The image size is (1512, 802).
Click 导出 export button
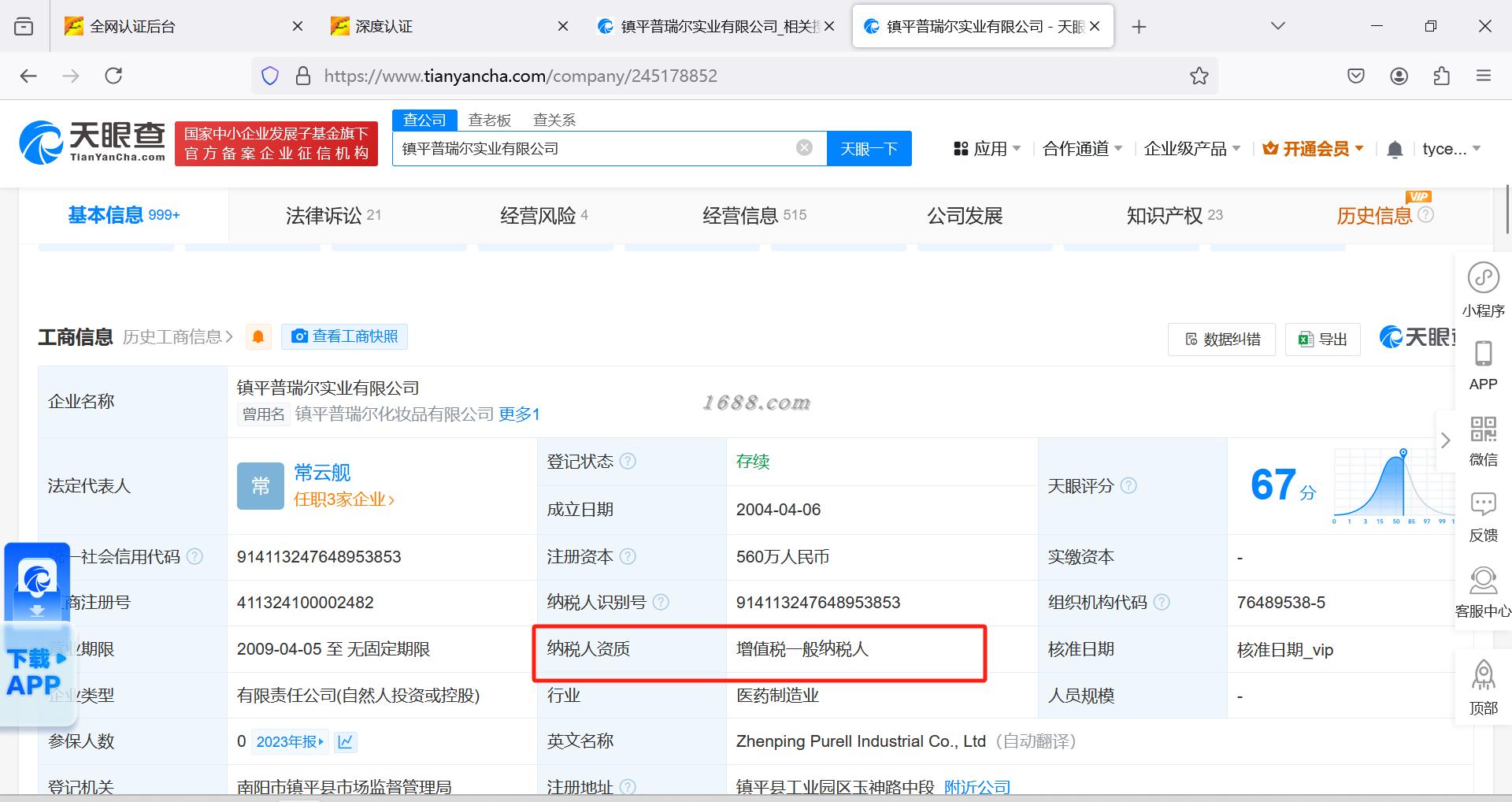1323,339
